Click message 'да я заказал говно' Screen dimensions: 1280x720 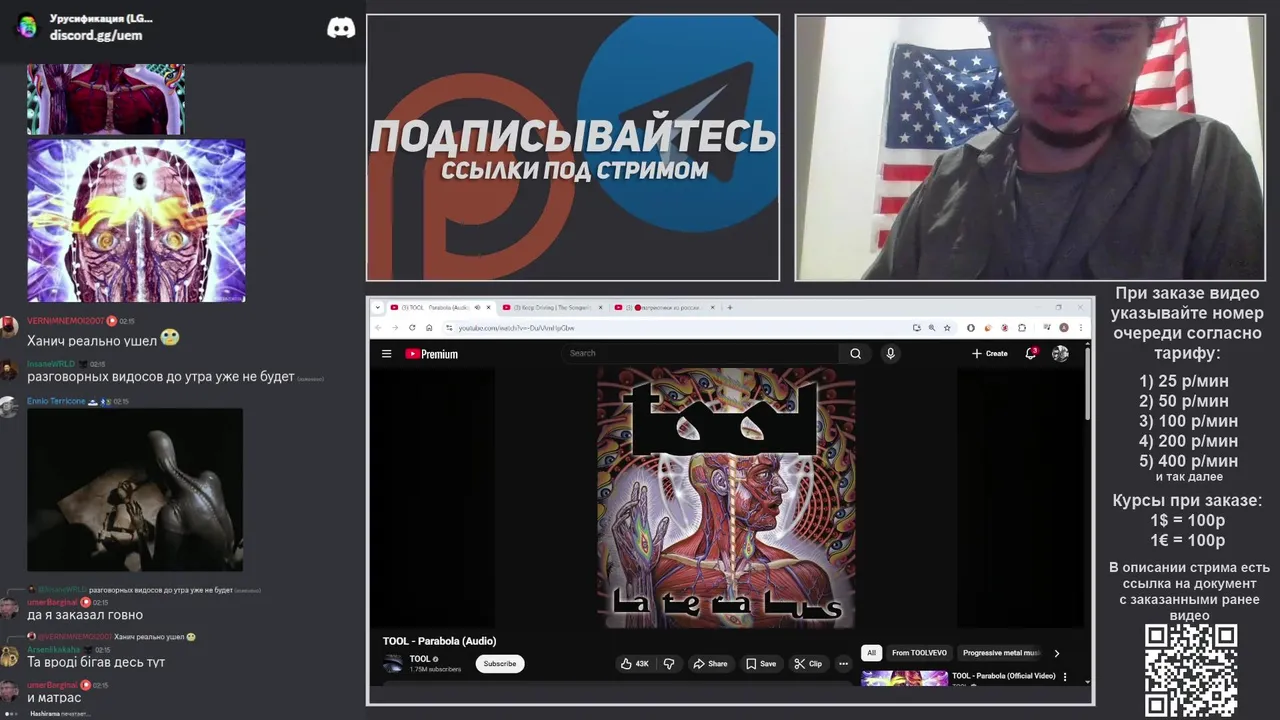[85, 615]
